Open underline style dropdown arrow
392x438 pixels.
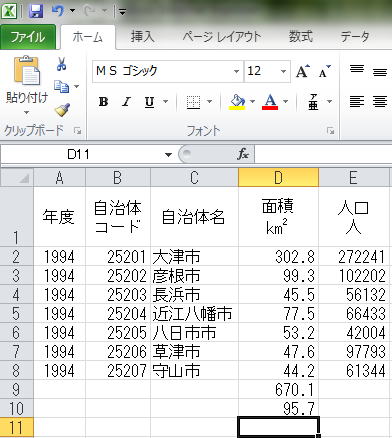[x=165, y=101]
